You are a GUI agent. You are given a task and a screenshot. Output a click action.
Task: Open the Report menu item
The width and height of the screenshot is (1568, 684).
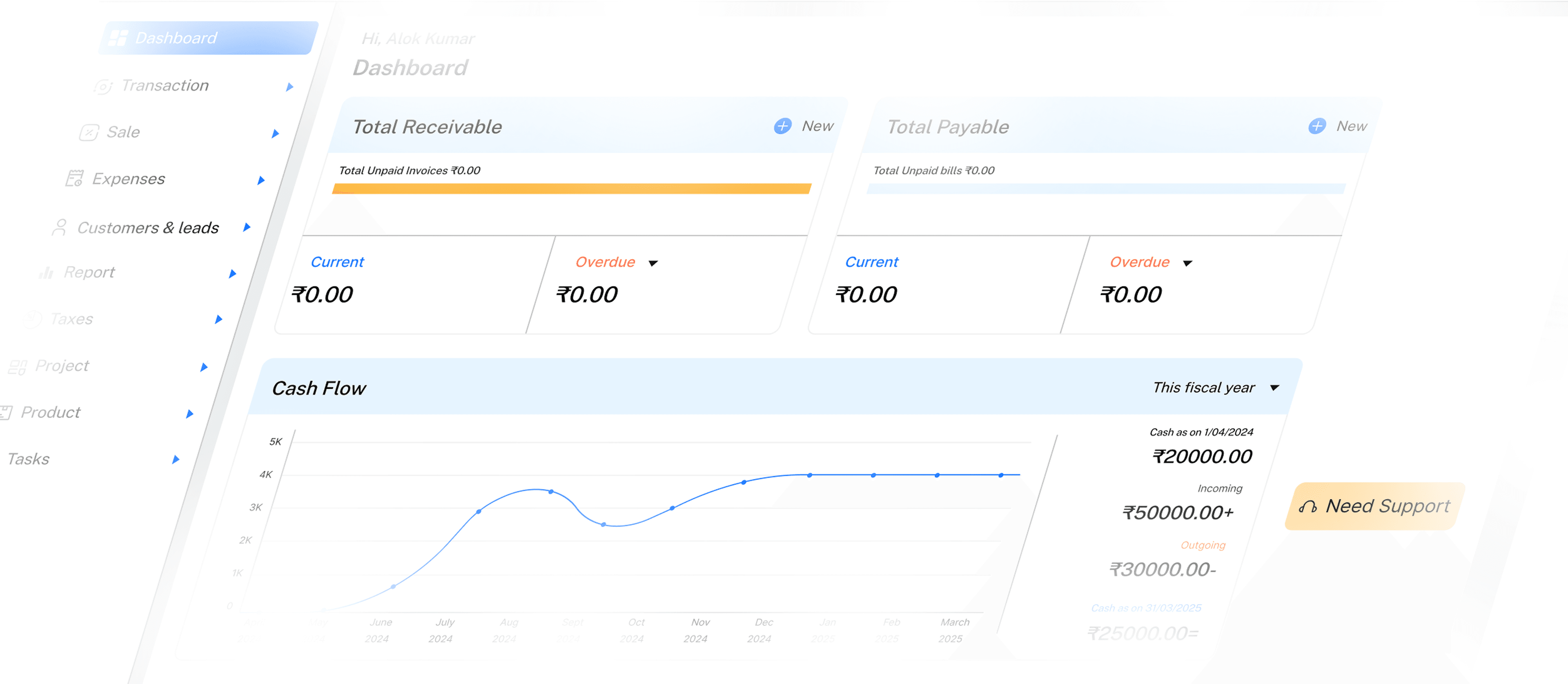(89, 272)
